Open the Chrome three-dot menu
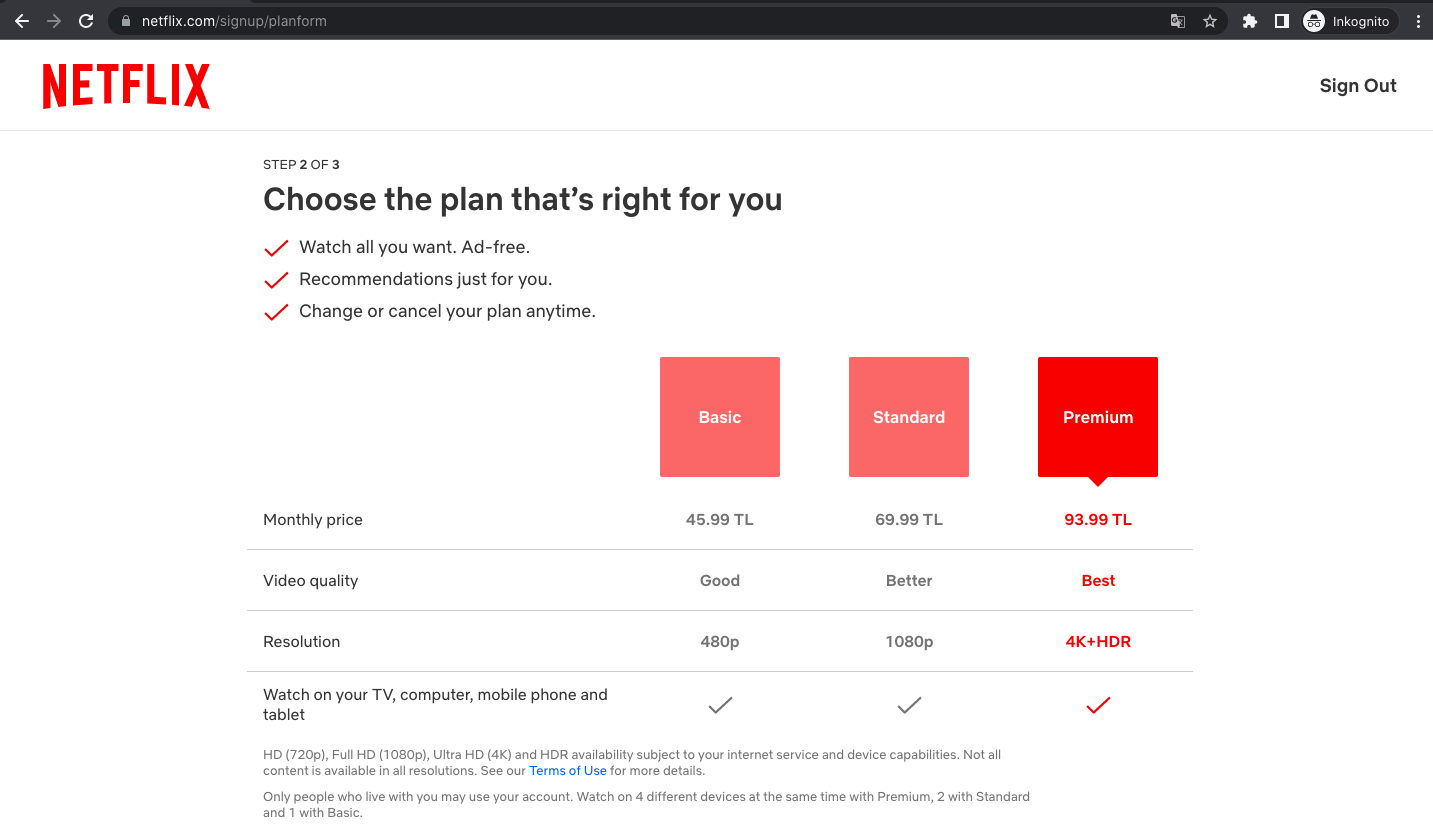 click(1418, 21)
